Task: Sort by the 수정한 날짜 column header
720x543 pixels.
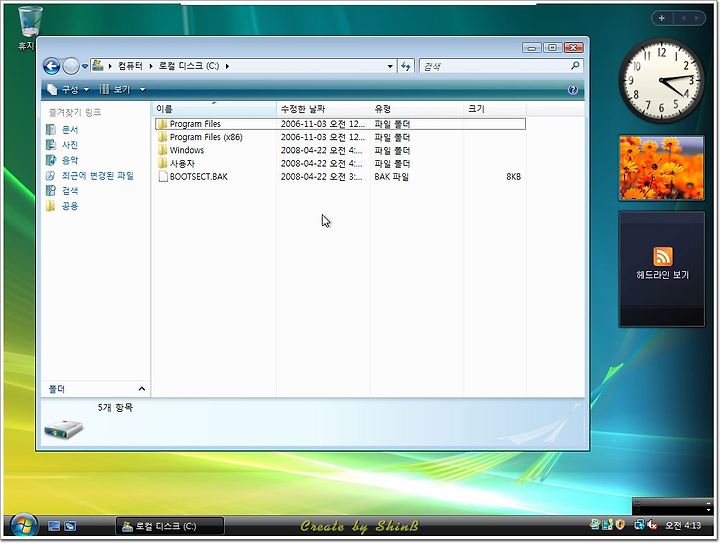Action: coord(324,109)
